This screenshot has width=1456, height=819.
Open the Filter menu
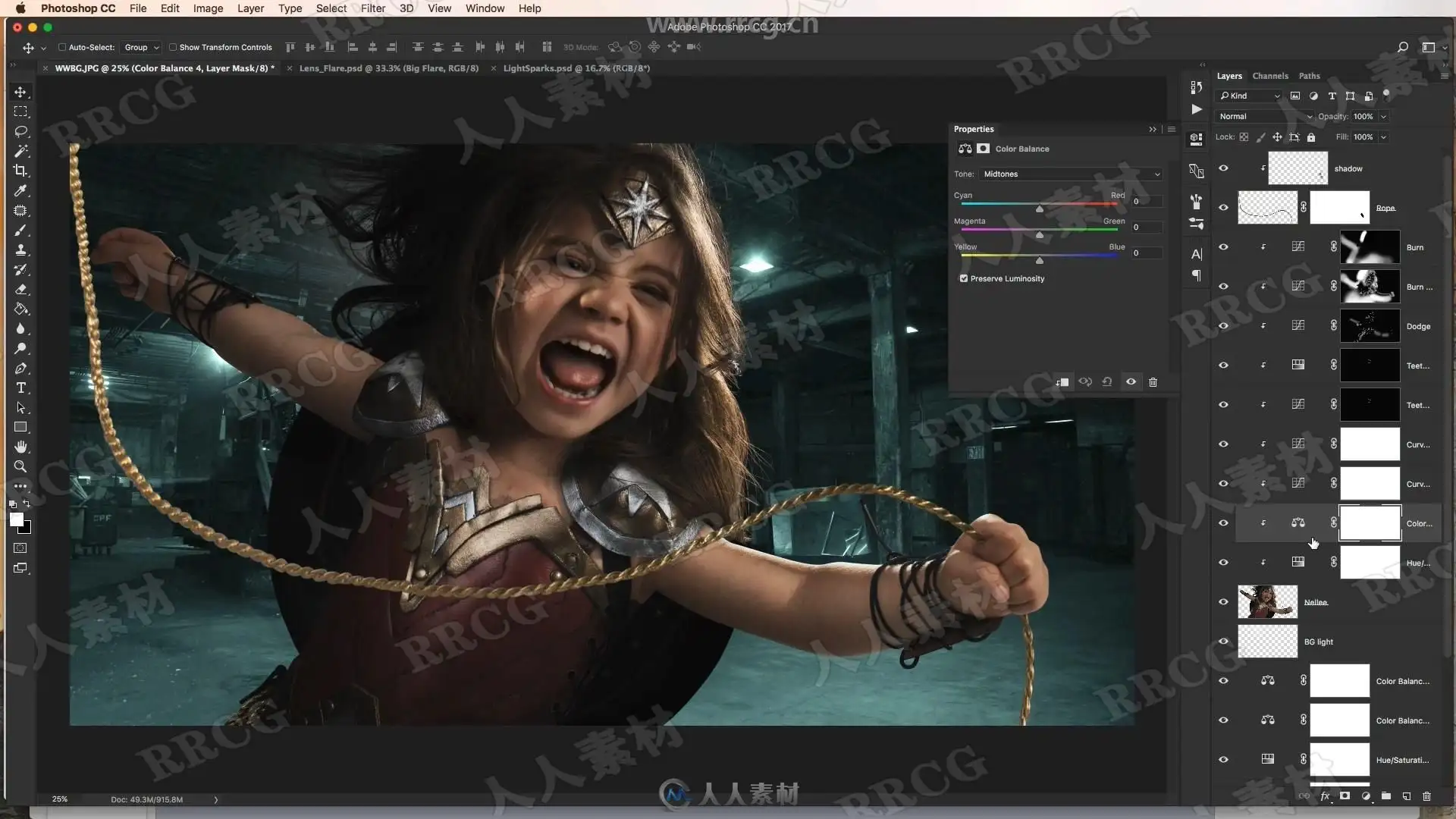[x=372, y=8]
